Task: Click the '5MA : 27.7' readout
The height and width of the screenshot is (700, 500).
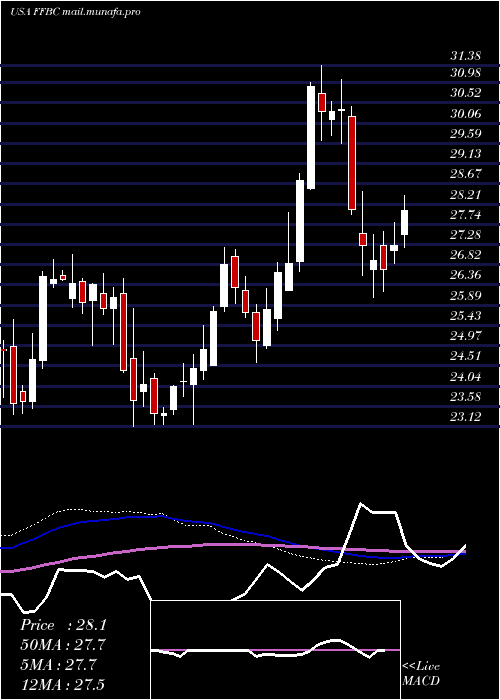Action: click(58, 665)
